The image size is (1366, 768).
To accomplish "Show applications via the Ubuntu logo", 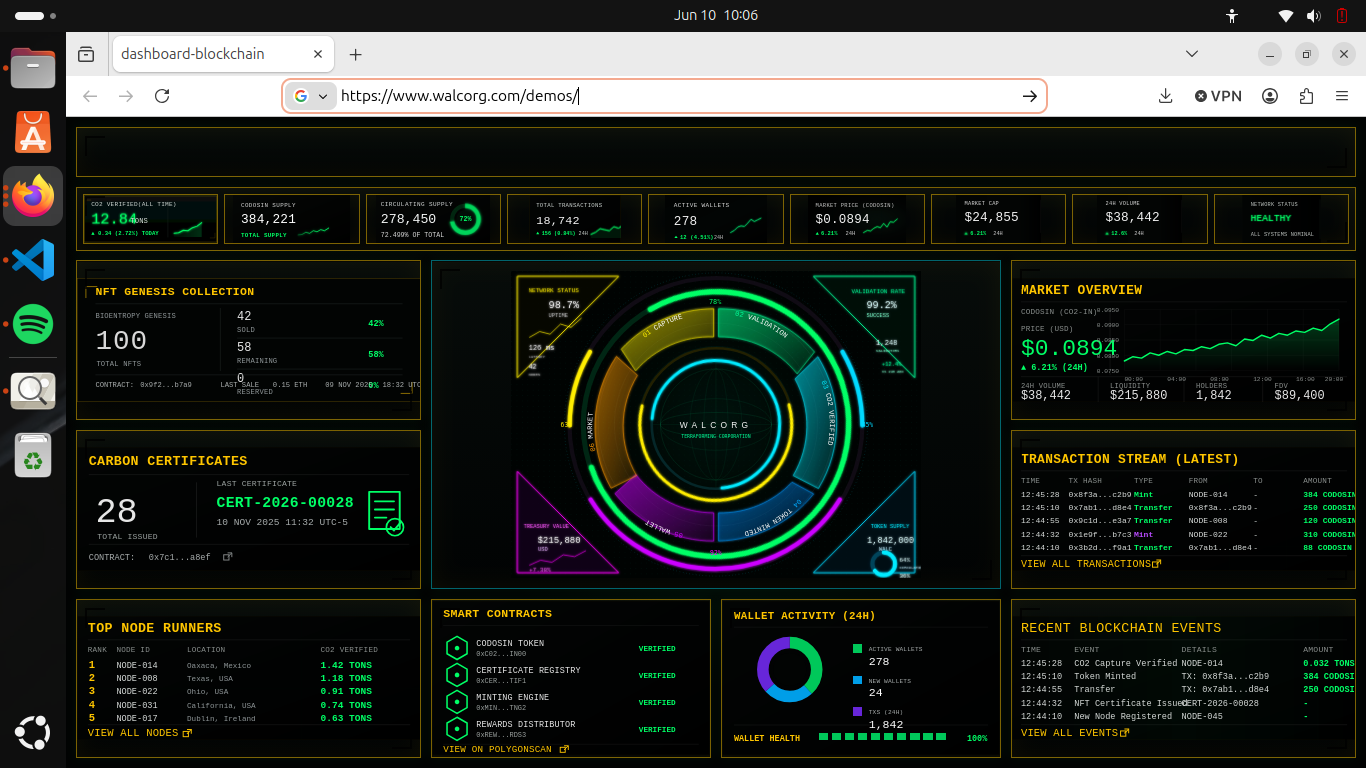I will coord(33,733).
